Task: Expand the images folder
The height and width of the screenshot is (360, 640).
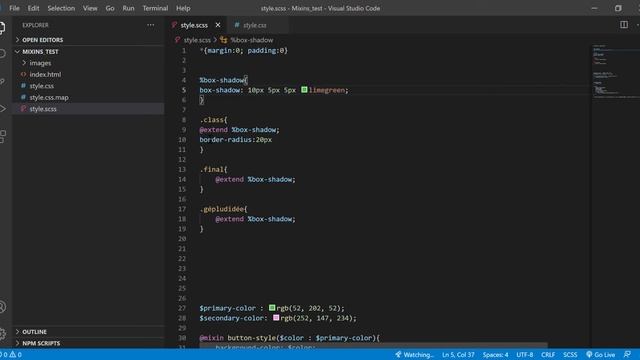Action: [89, 63]
